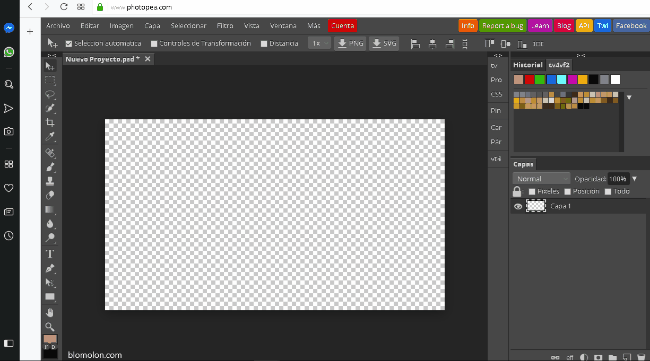Viewport: 650px width, 361px height.
Task: Pick the Lasso selection tool
Action: click(x=50, y=94)
